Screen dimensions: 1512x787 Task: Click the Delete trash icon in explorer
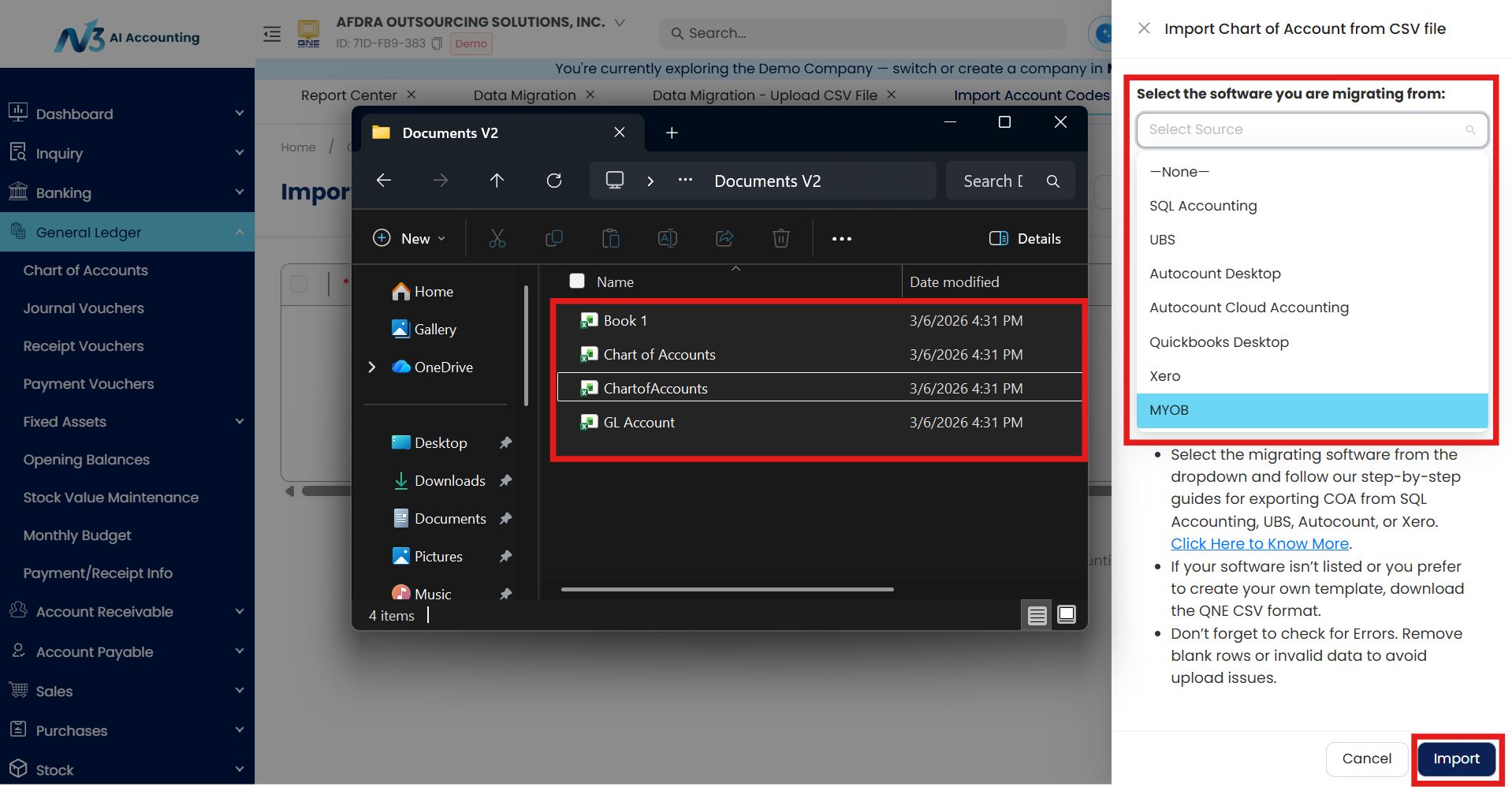click(781, 238)
